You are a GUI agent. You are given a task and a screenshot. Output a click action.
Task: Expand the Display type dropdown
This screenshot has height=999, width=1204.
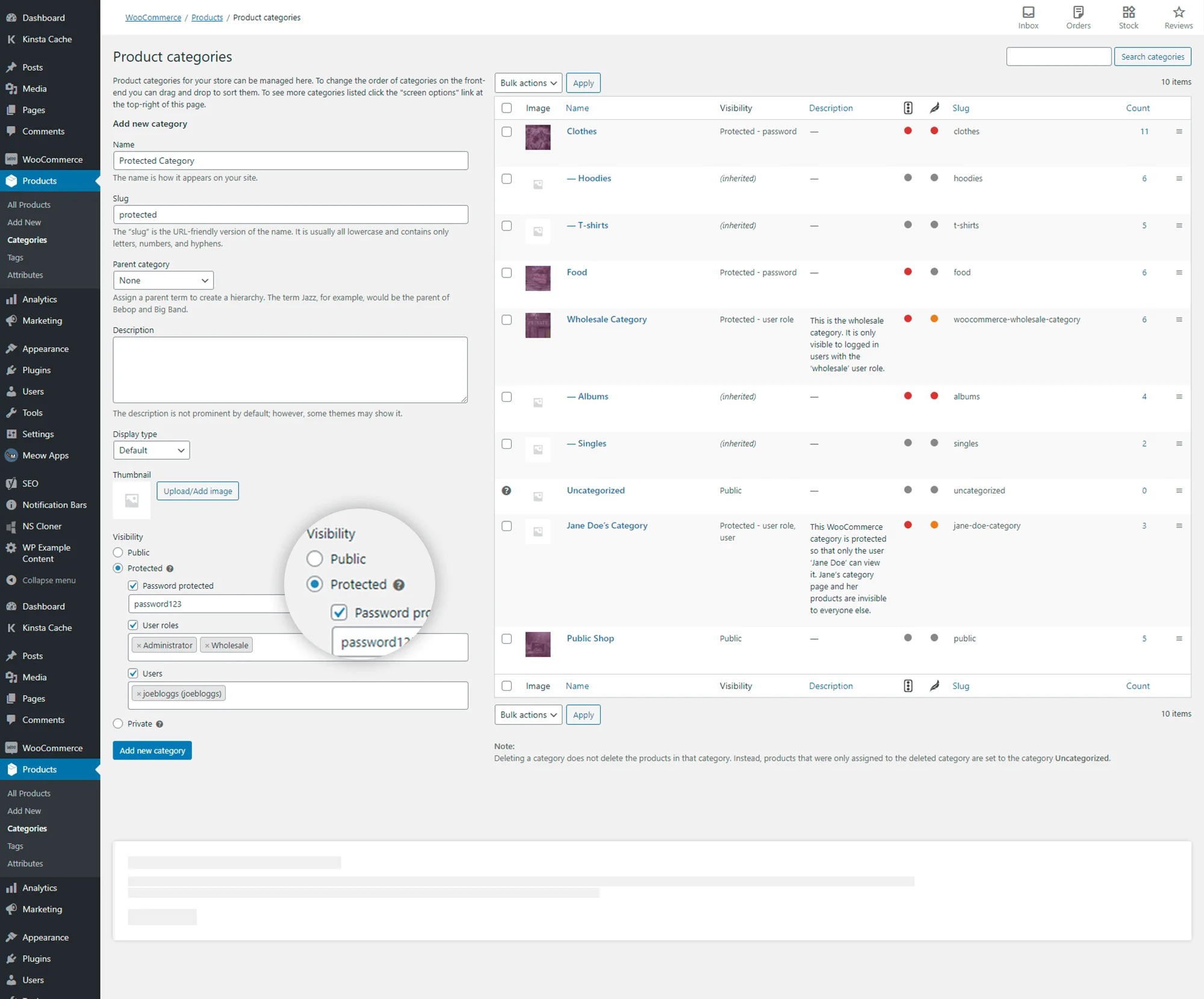151,450
